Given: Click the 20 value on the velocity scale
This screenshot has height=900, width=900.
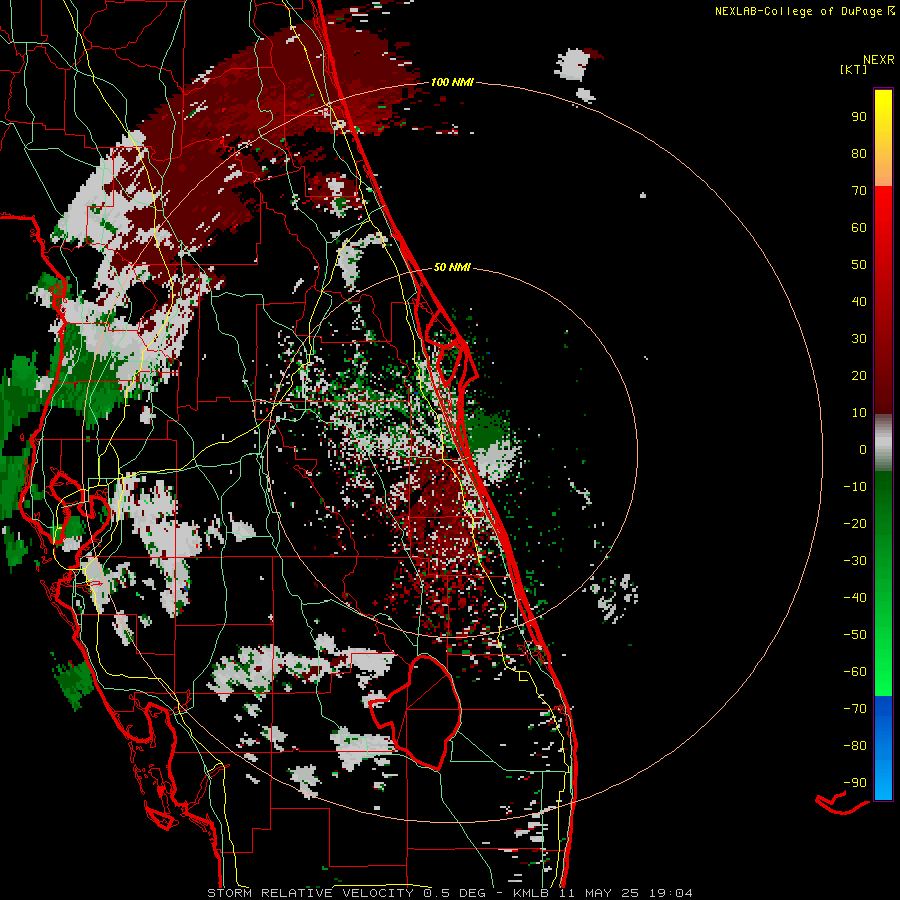Looking at the screenshot, I should coord(859,375).
